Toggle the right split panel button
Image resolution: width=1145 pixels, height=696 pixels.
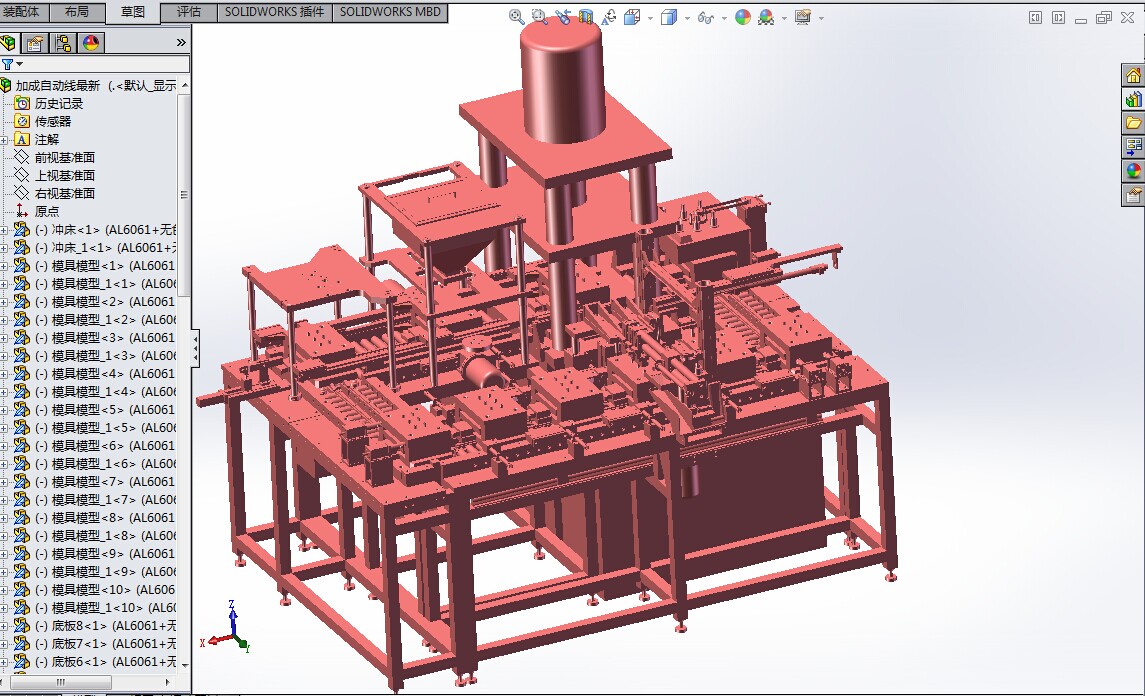(x=1058, y=17)
